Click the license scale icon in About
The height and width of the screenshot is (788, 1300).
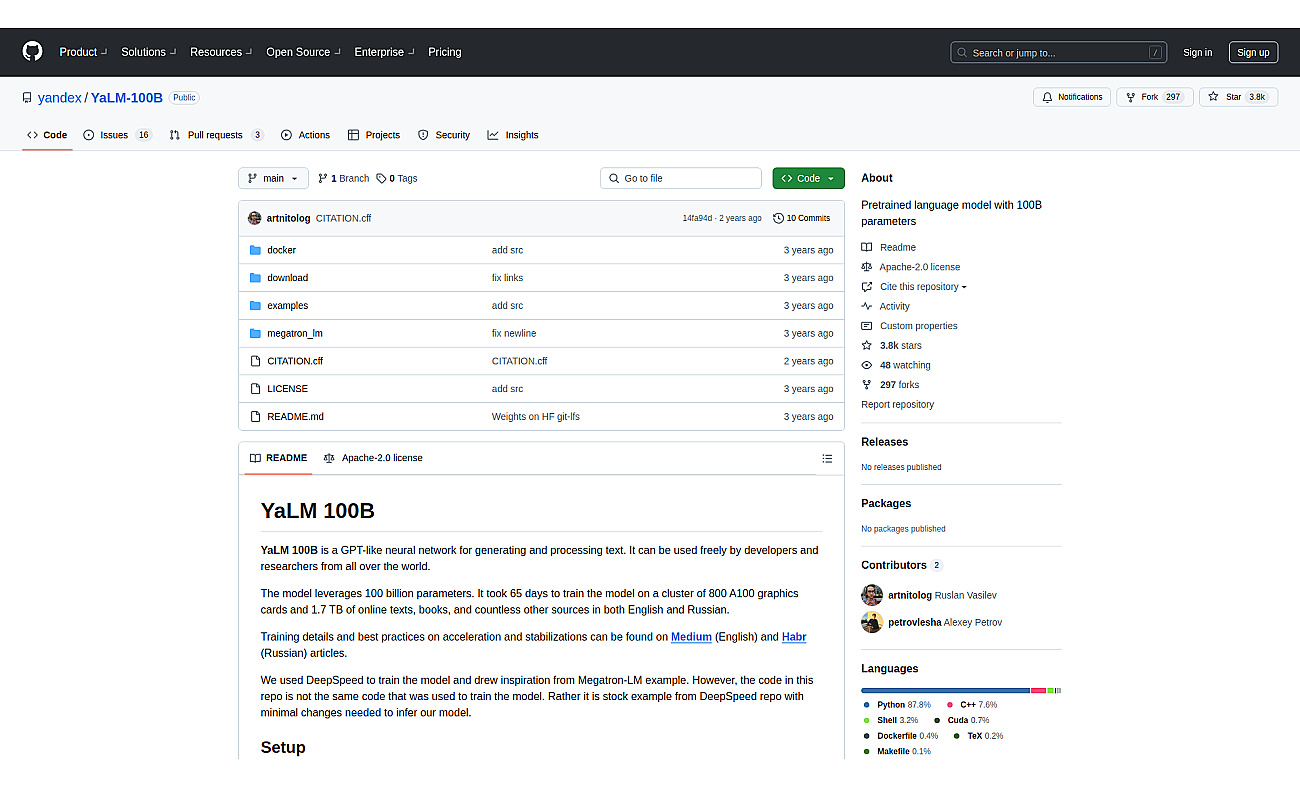[867, 267]
